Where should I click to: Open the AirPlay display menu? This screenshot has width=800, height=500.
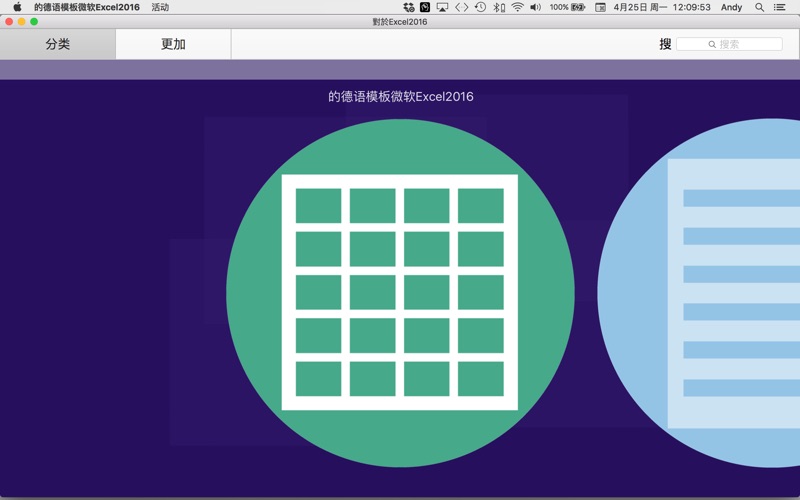[442, 7]
